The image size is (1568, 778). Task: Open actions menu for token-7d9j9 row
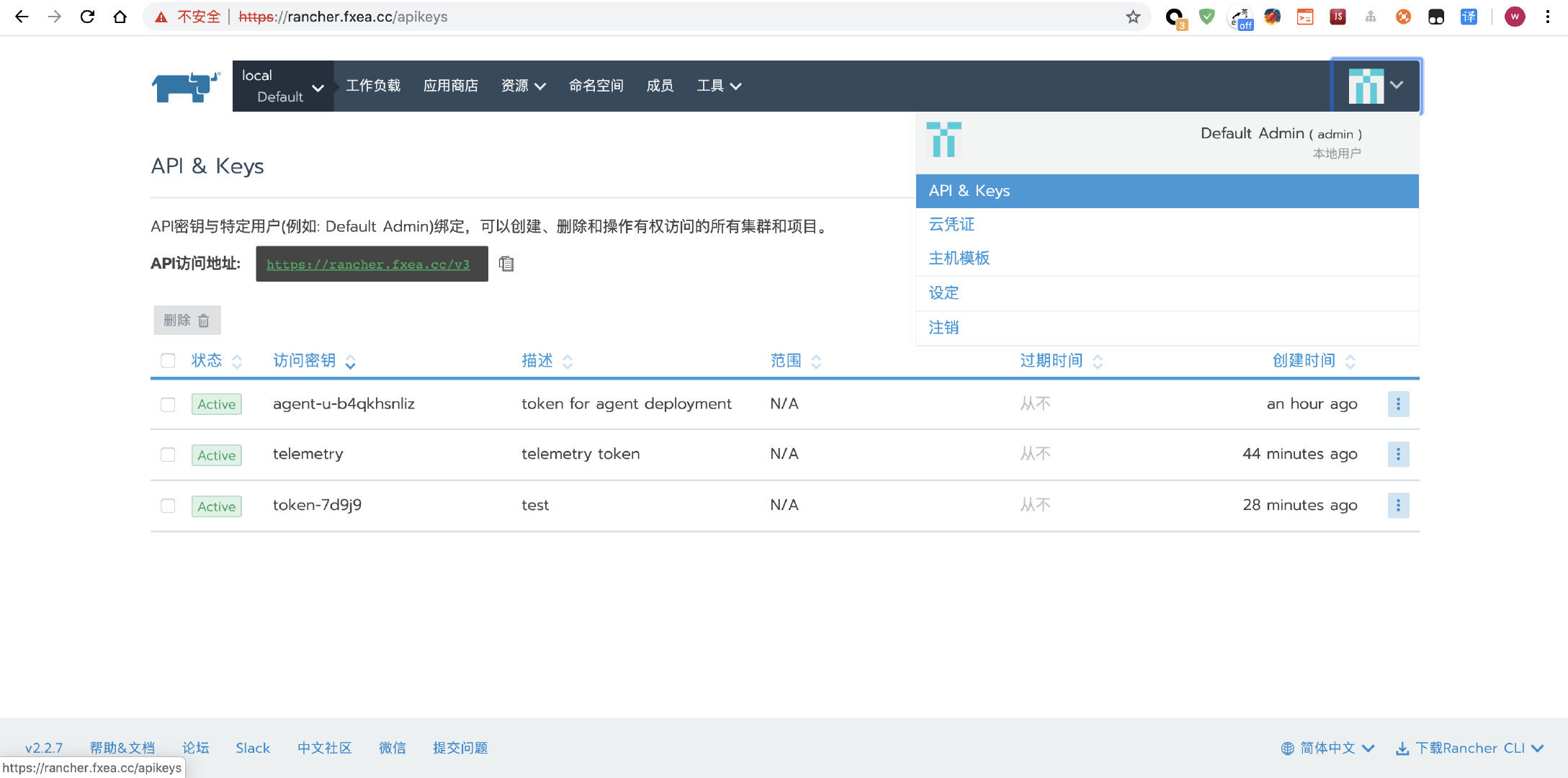pyautogui.click(x=1397, y=506)
